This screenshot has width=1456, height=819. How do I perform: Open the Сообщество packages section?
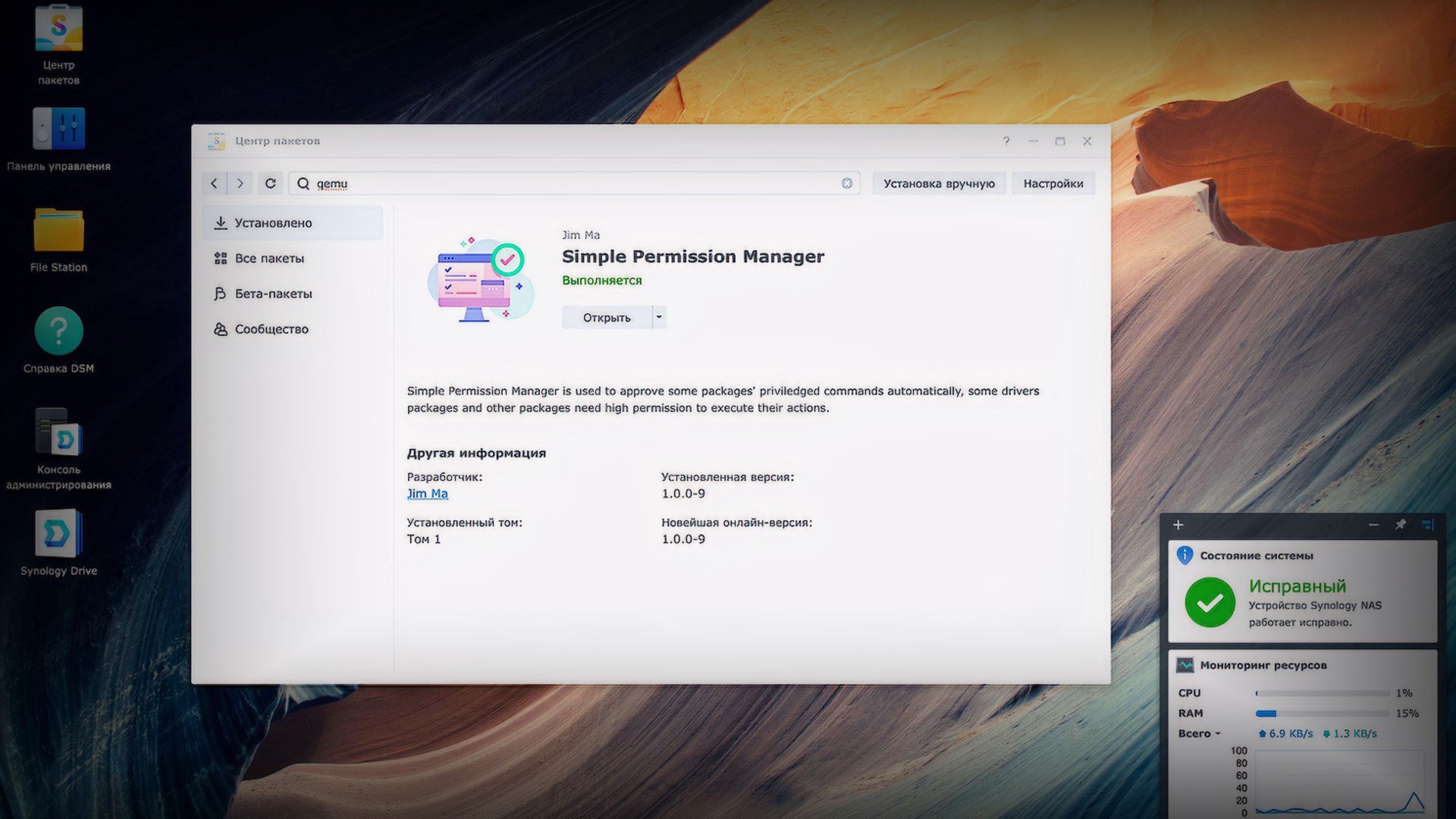tap(271, 329)
